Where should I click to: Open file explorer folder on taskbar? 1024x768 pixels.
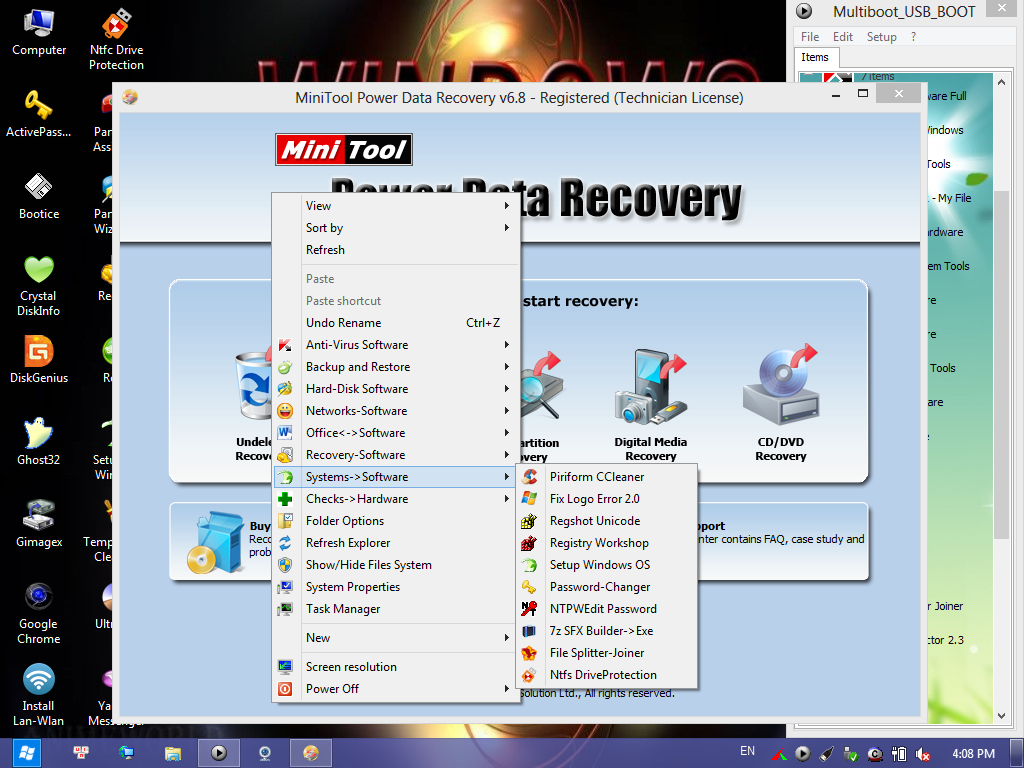(x=172, y=754)
